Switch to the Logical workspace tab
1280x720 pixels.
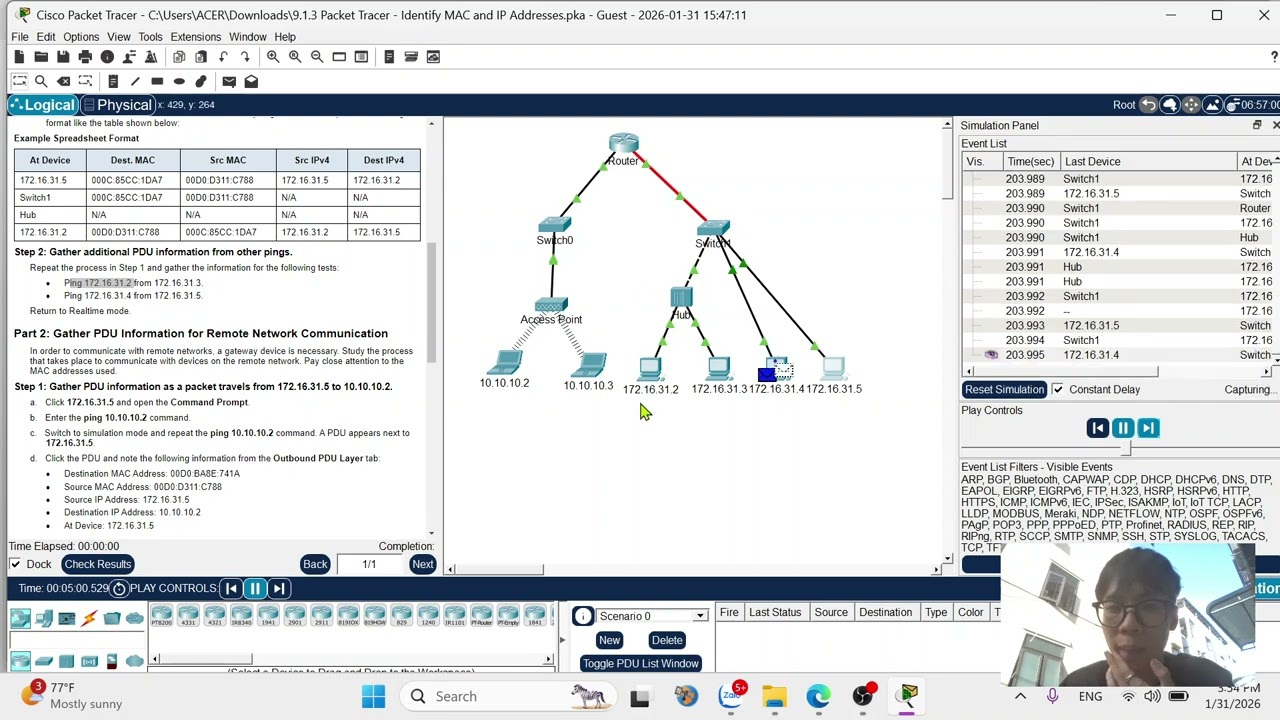pyautogui.click(x=42, y=105)
